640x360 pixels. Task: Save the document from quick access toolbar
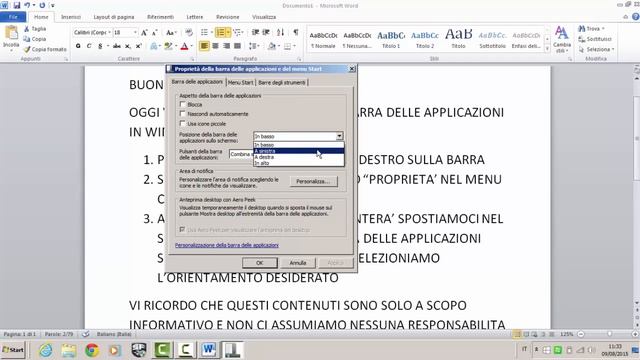tap(17, 5)
